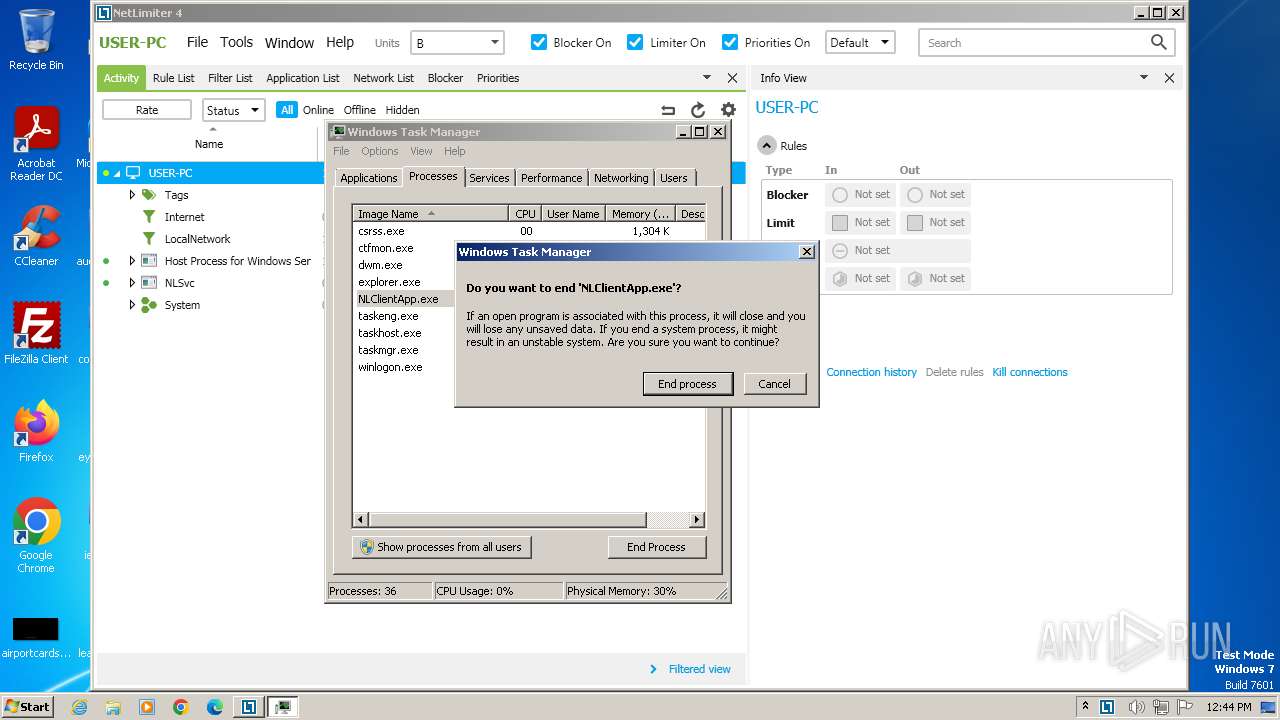Image resolution: width=1280 pixels, height=720 pixels.
Task: Click Show processes from all users
Action: pos(441,547)
